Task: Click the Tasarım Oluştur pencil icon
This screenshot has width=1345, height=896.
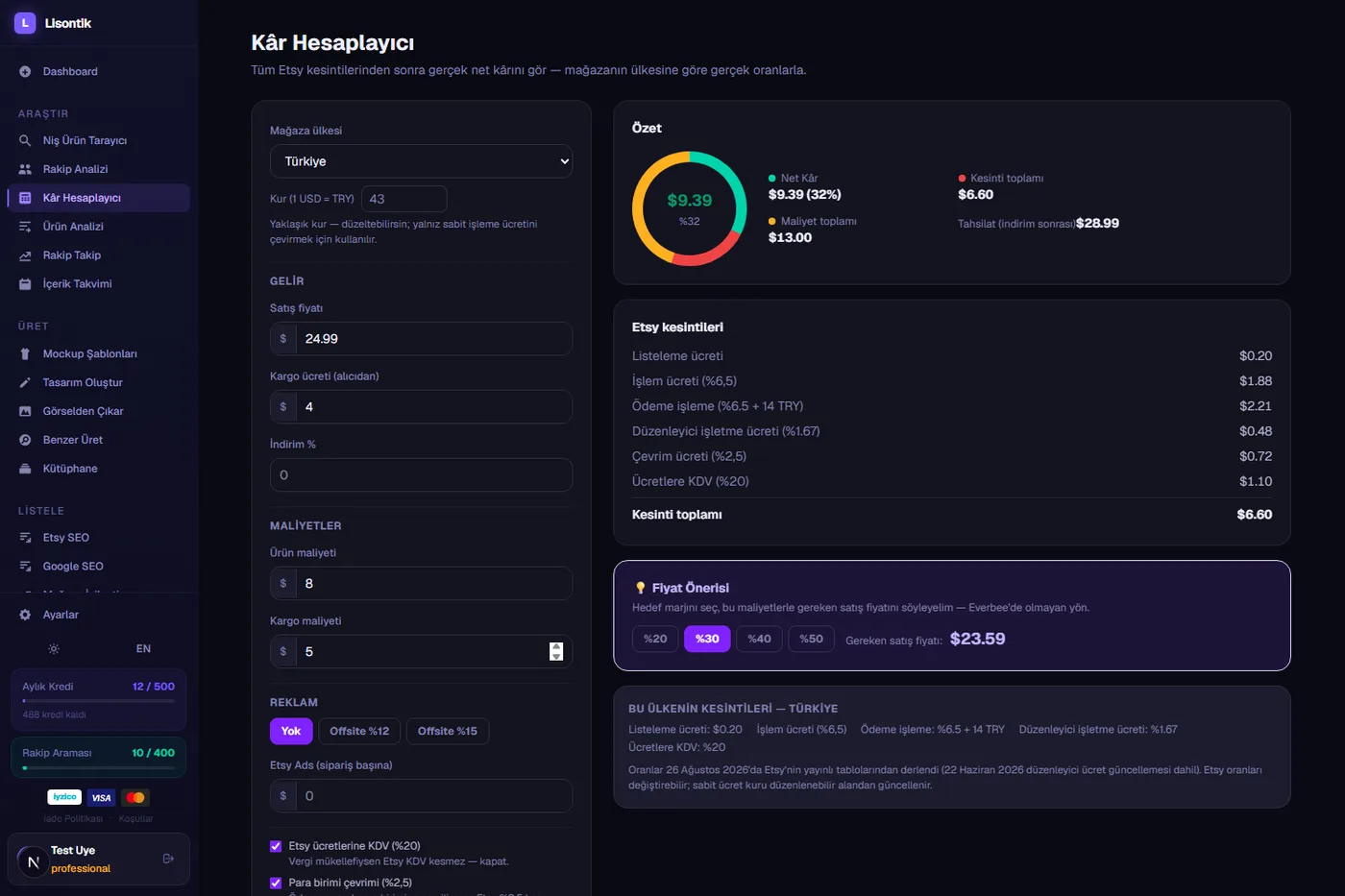Action: click(25, 382)
